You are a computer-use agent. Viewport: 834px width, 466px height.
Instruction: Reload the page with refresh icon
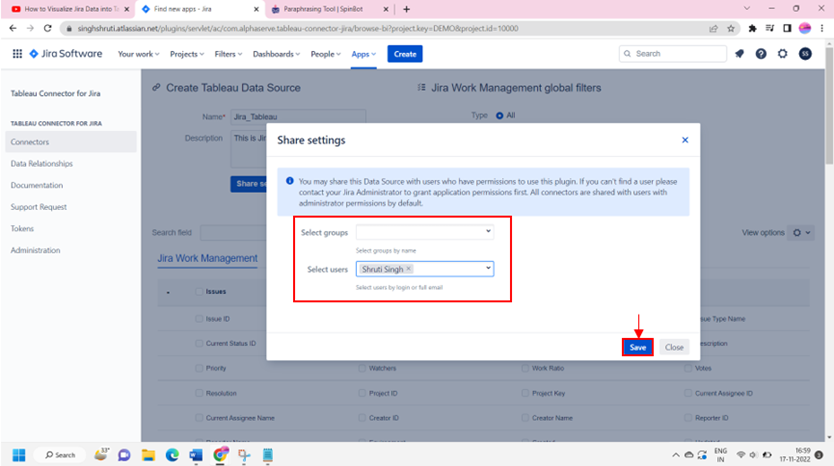[47, 28]
